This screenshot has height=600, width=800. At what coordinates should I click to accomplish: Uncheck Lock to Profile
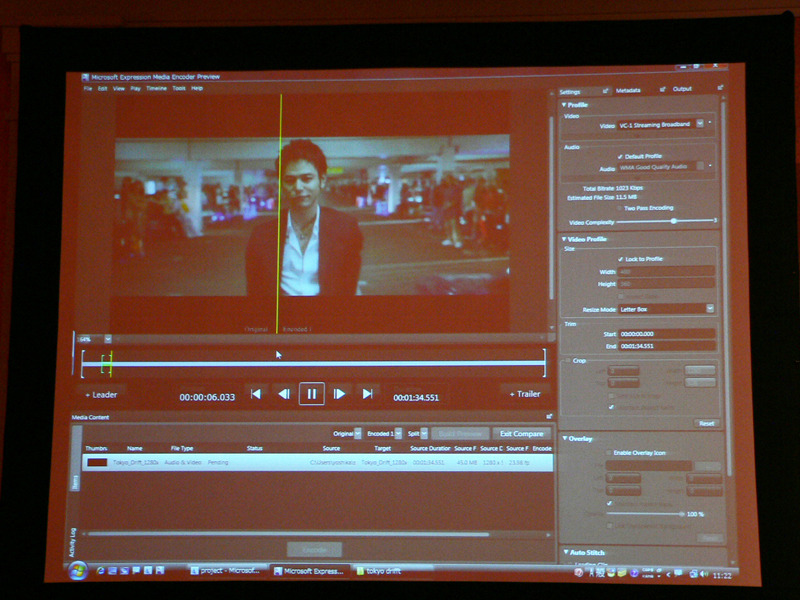tap(620, 259)
